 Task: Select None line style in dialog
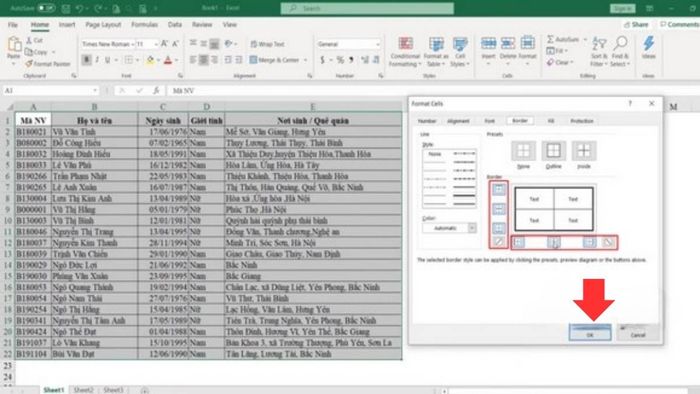(435, 154)
